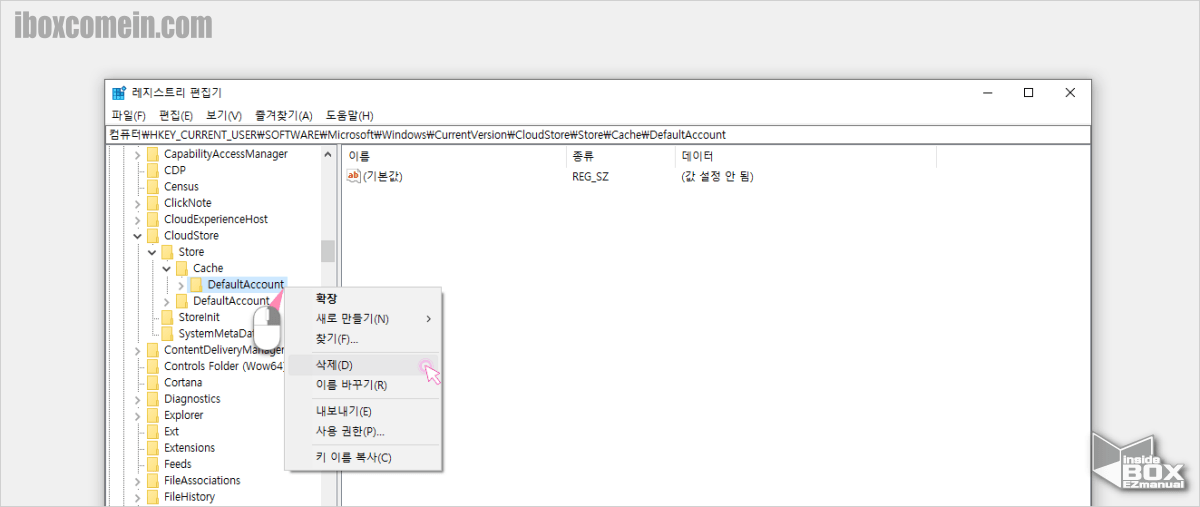Choose 삭제(D) to delete the key
1200x507 pixels.
tap(363, 365)
